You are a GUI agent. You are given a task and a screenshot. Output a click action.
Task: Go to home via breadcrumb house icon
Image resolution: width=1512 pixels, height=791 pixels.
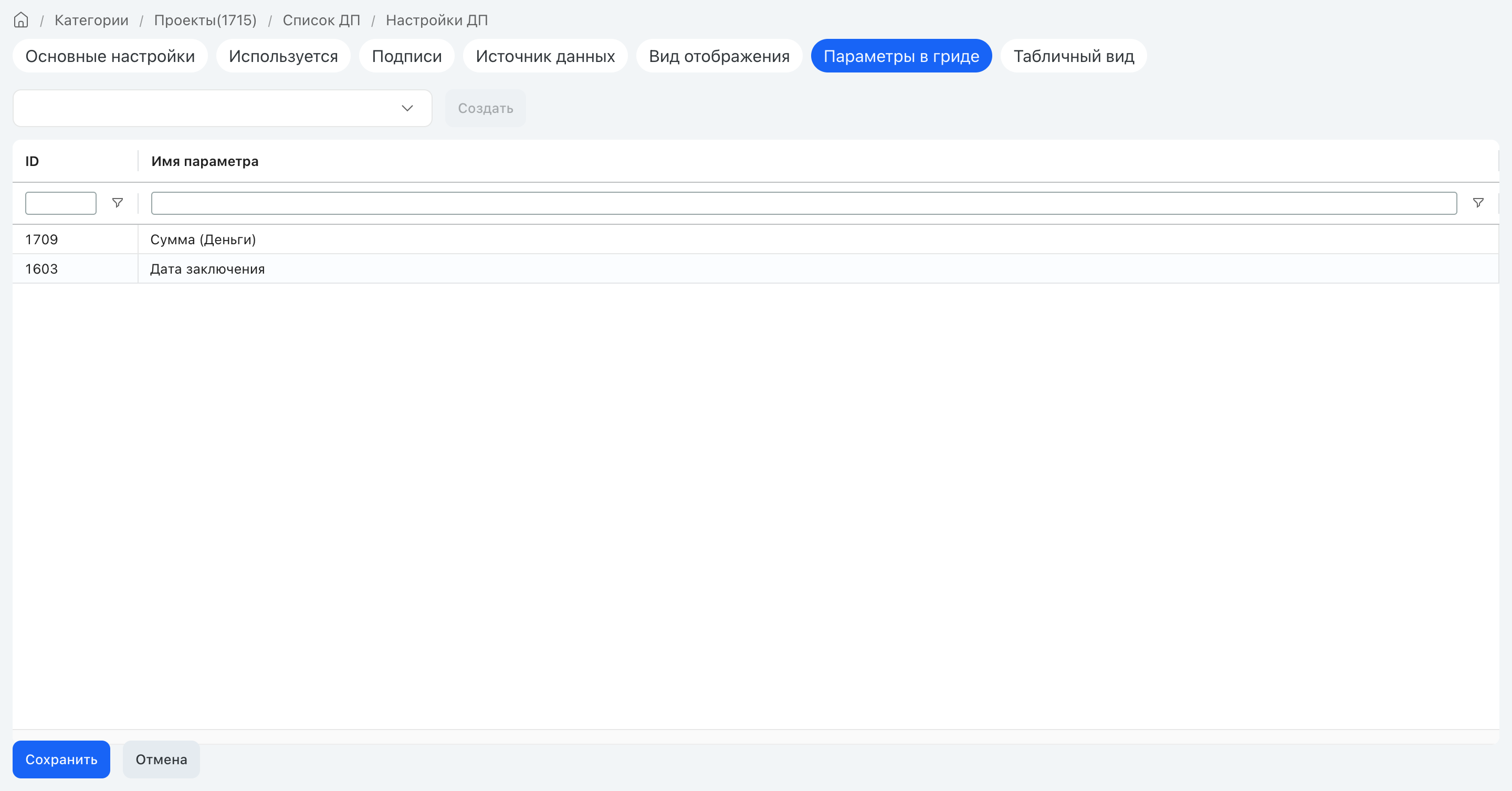(20, 20)
